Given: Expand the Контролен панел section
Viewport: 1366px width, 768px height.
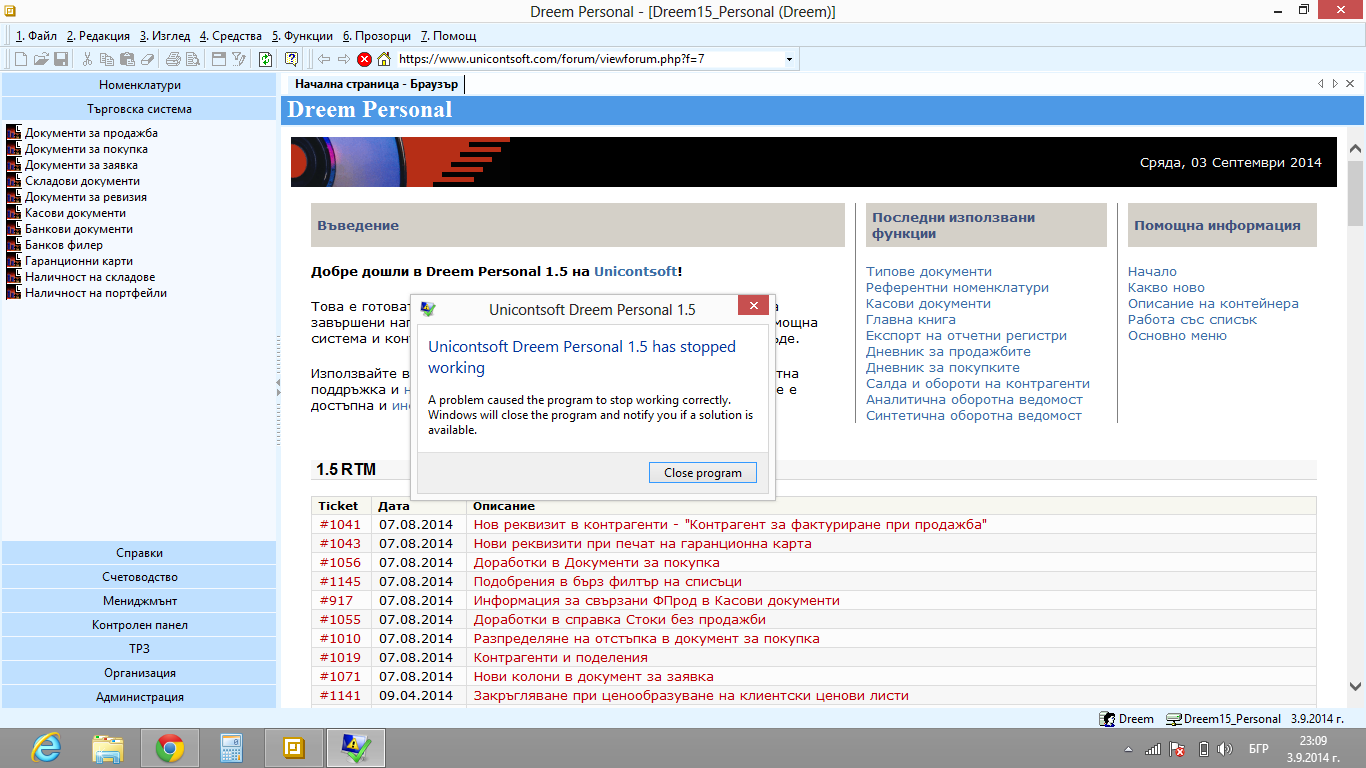Looking at the screenshot, I should [x=139, y=625].
